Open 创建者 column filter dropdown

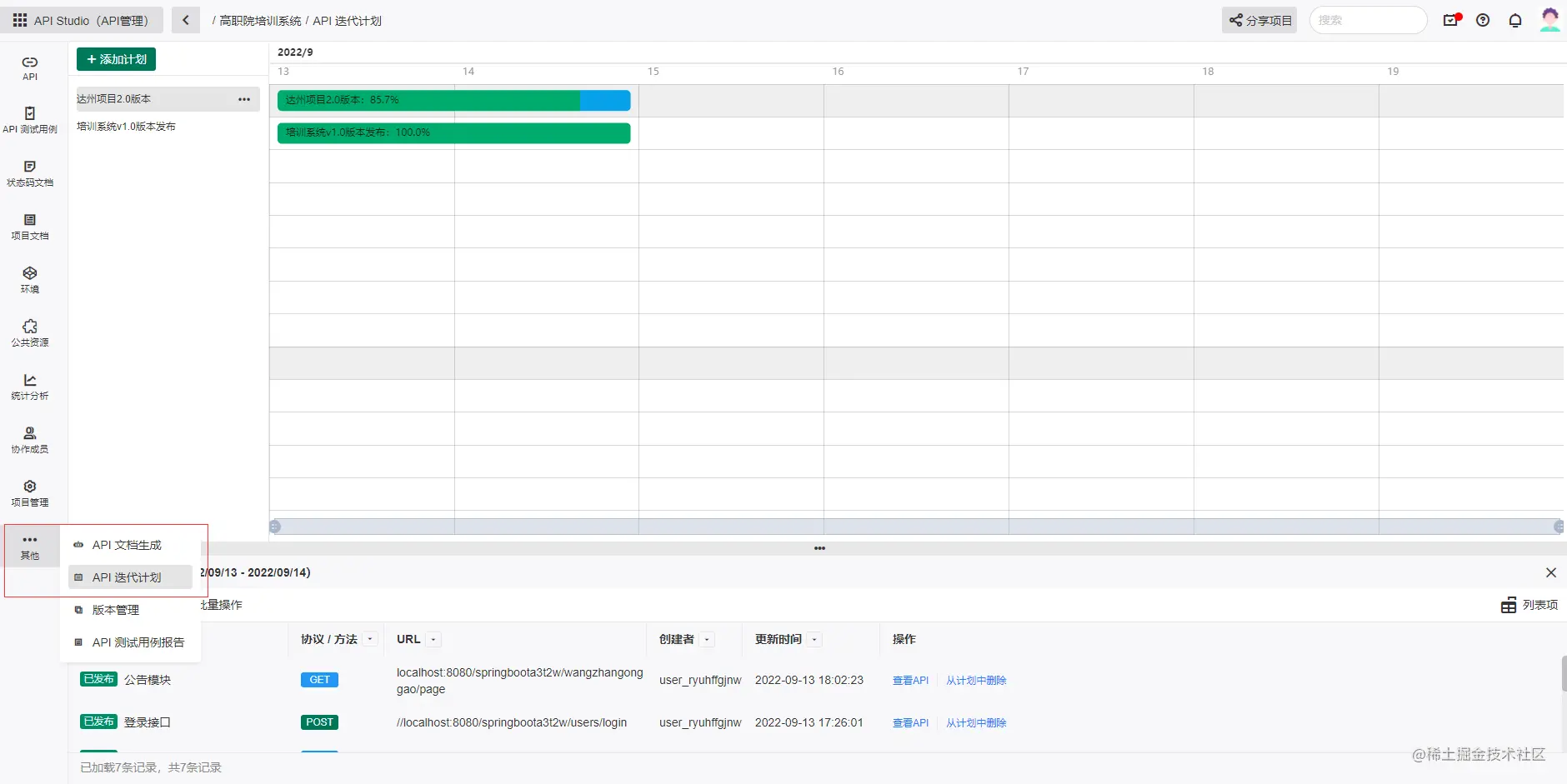707,639
